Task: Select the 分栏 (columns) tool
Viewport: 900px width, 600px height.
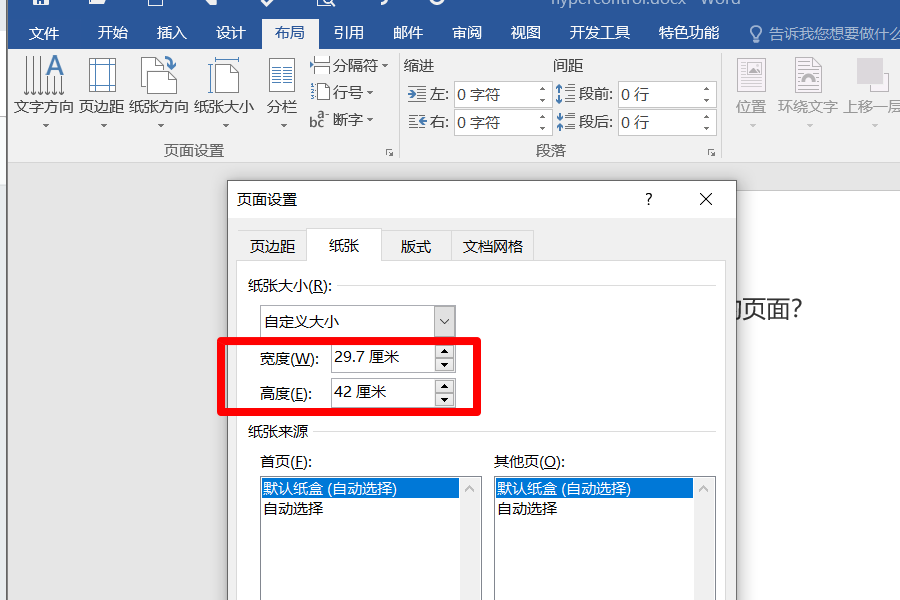Action: point(281,90)
